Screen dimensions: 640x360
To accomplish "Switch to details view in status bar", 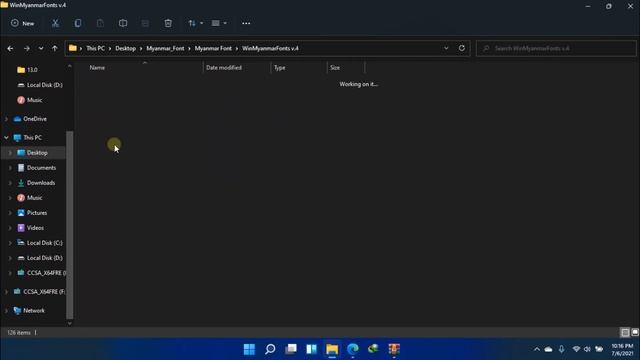I will [x=625, y=333].
